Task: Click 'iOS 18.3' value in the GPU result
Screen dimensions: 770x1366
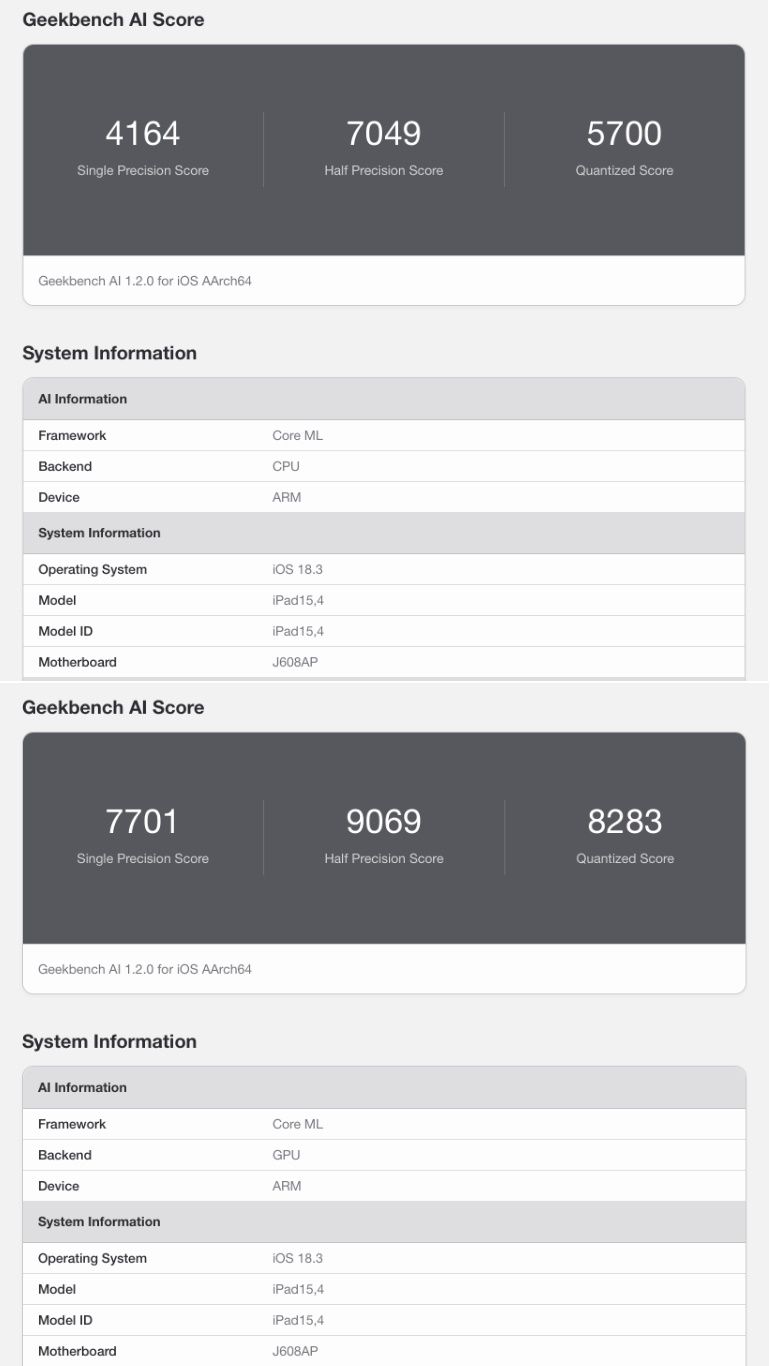Action: click(x=297, y=1258)
